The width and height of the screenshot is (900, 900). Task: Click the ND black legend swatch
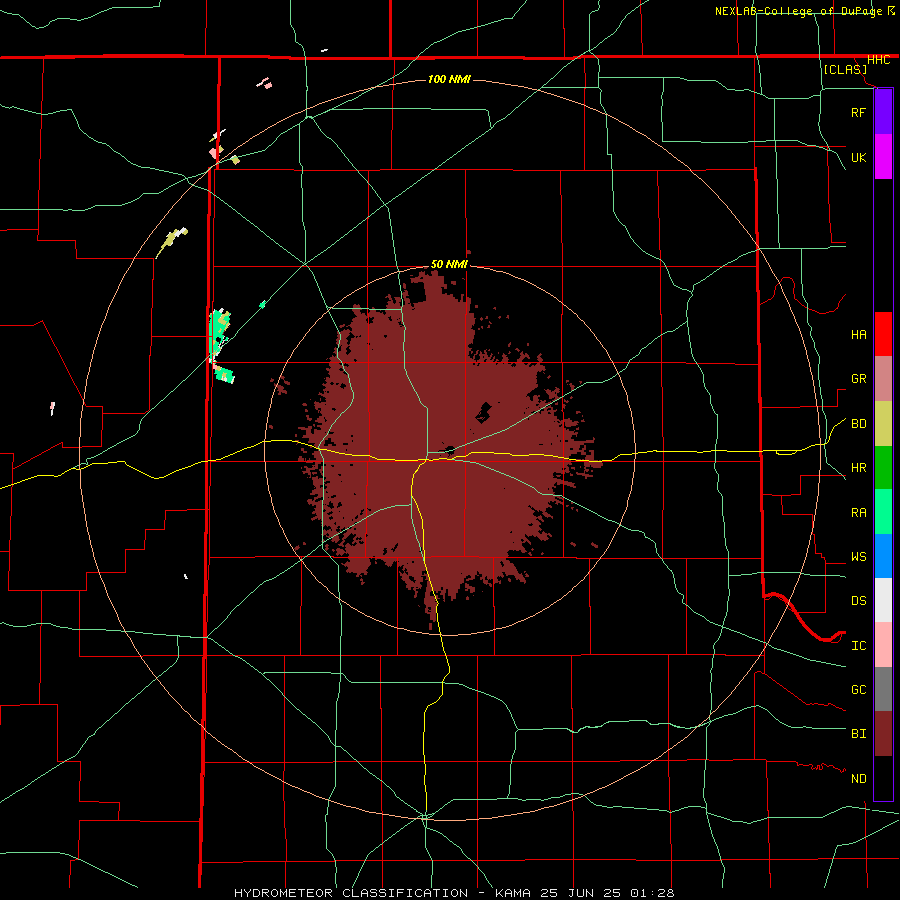point(883,778)
